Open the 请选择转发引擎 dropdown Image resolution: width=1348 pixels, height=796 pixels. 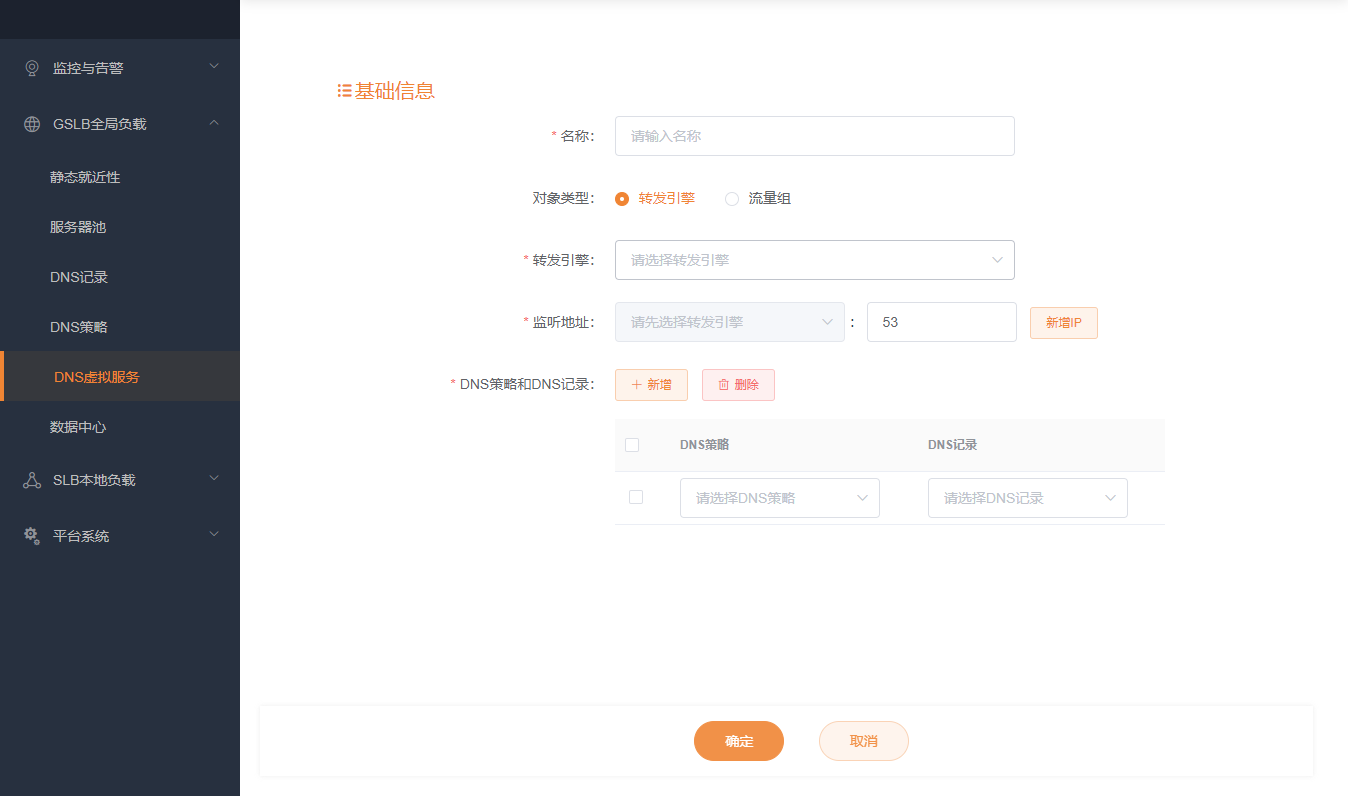[x=814, y=260]
